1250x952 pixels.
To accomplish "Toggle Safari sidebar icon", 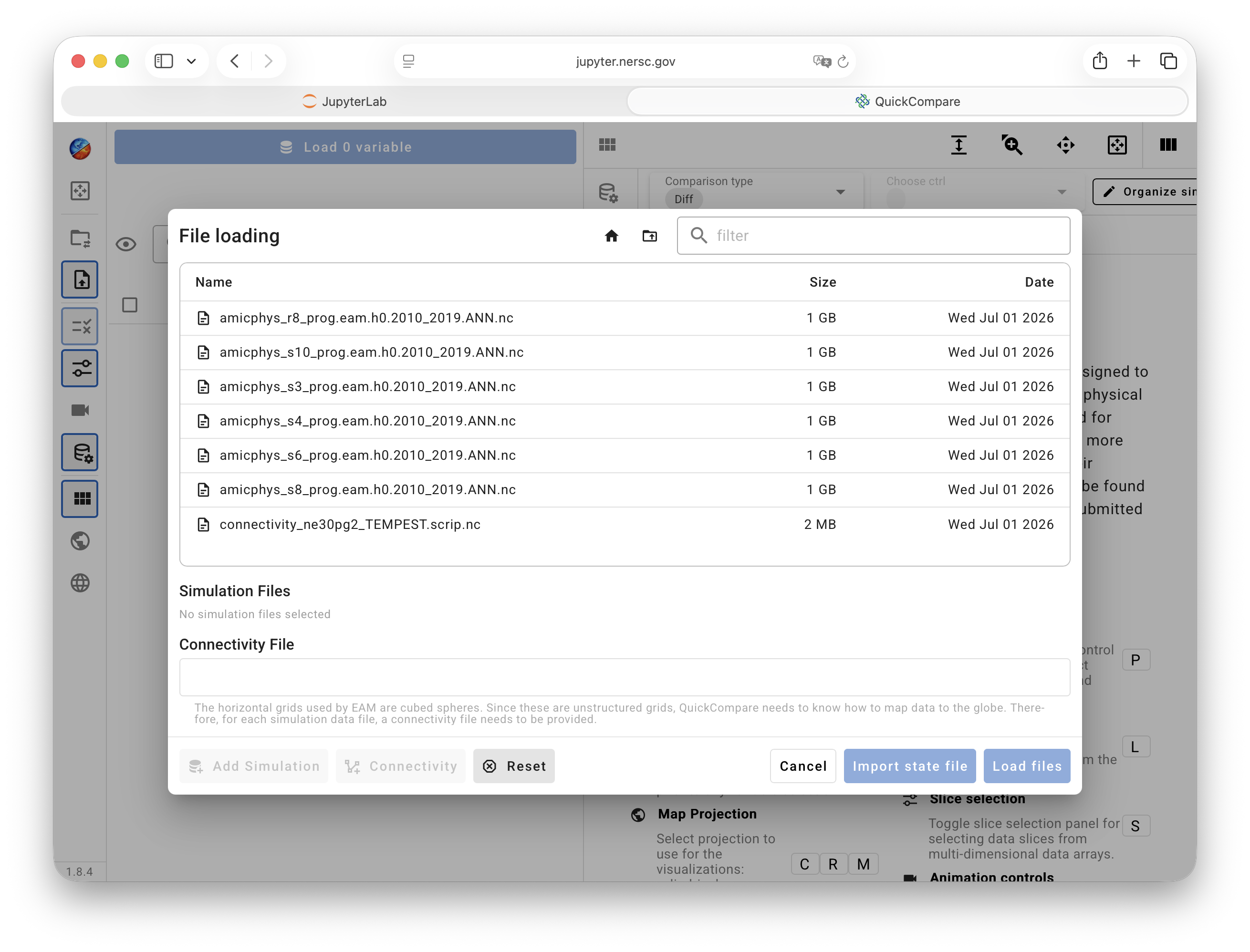I will click(x=164, y=61).
